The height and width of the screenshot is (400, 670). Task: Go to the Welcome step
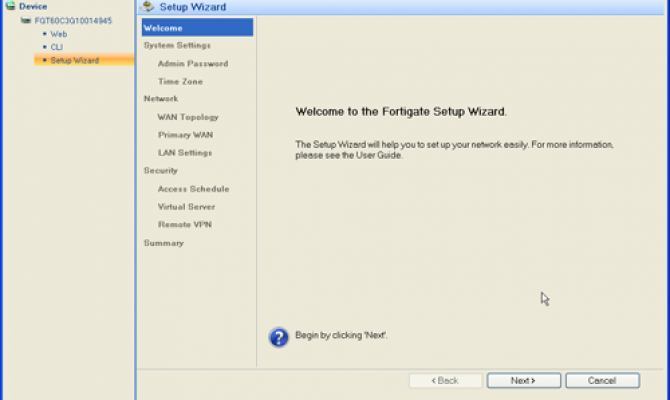pos(197,28)
